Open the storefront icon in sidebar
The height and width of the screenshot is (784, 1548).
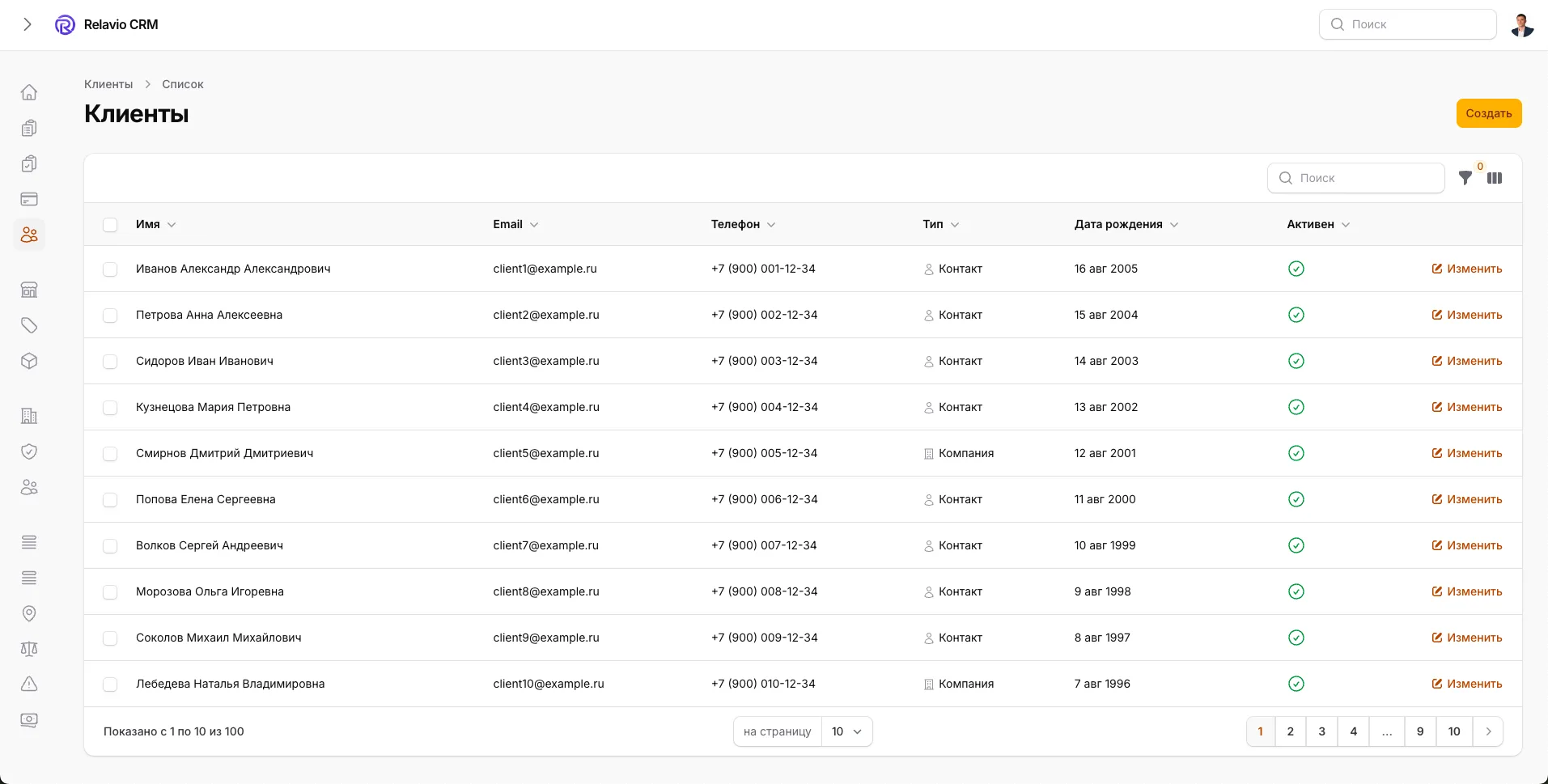click(29, 290)
